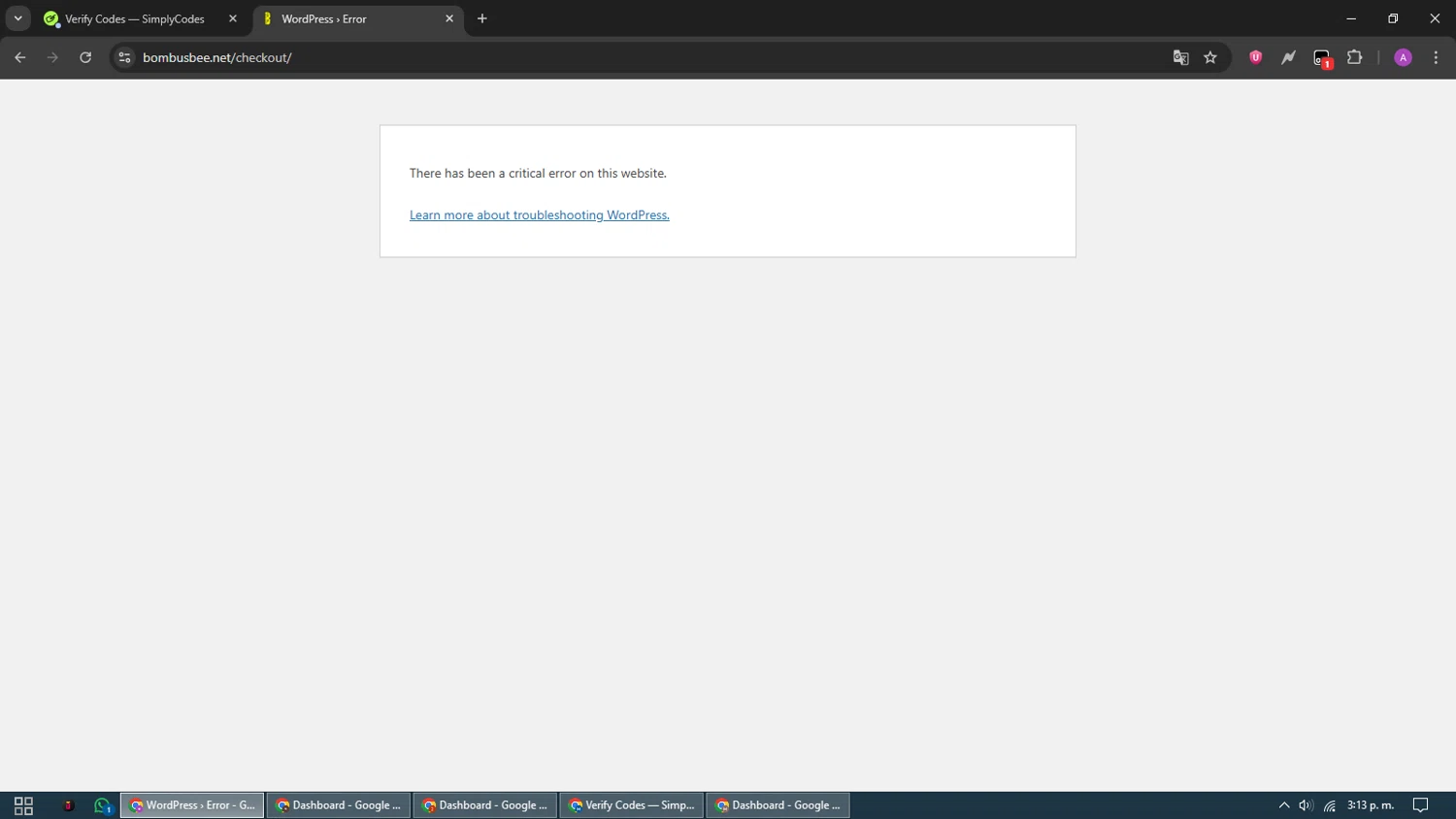Click the 3:13 p. m. clock
This screenshot has height=819, width=1456.
coord(1371,805)
